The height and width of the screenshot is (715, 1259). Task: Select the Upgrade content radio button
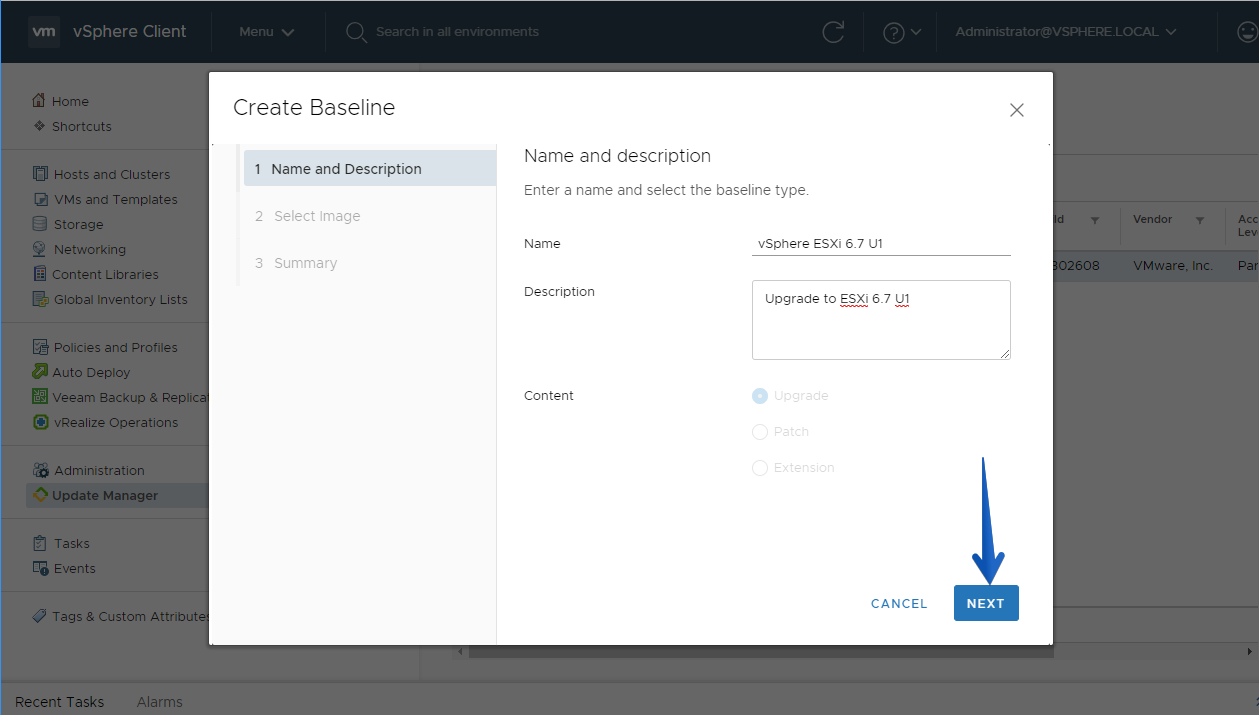(x=760, y=396)
